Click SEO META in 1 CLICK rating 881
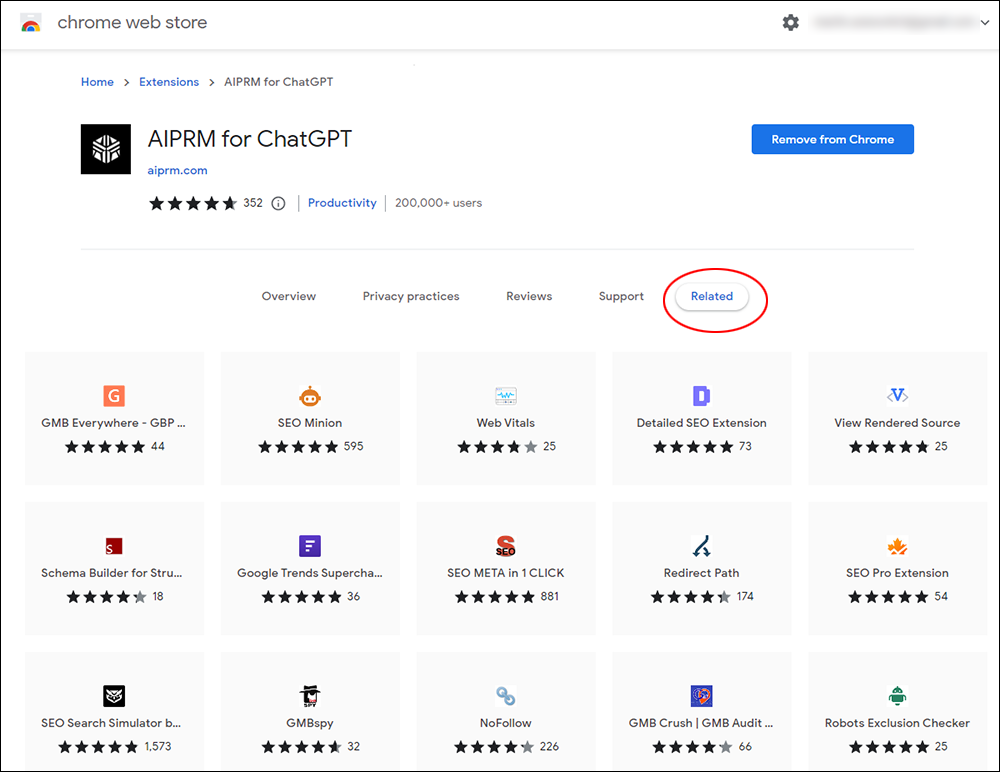The width and height of the screenshot is (1000, 772). pos(506,597)
